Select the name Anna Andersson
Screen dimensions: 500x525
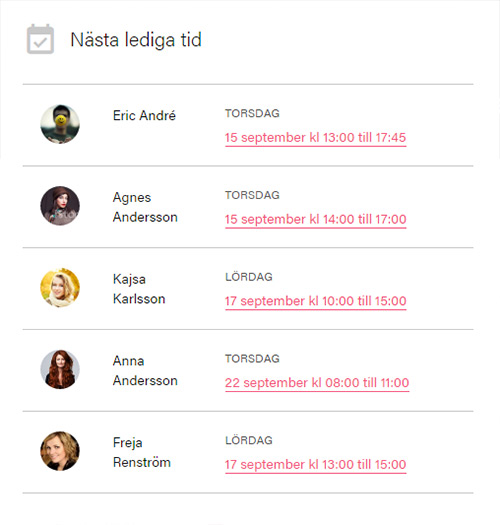coord(145,371)
